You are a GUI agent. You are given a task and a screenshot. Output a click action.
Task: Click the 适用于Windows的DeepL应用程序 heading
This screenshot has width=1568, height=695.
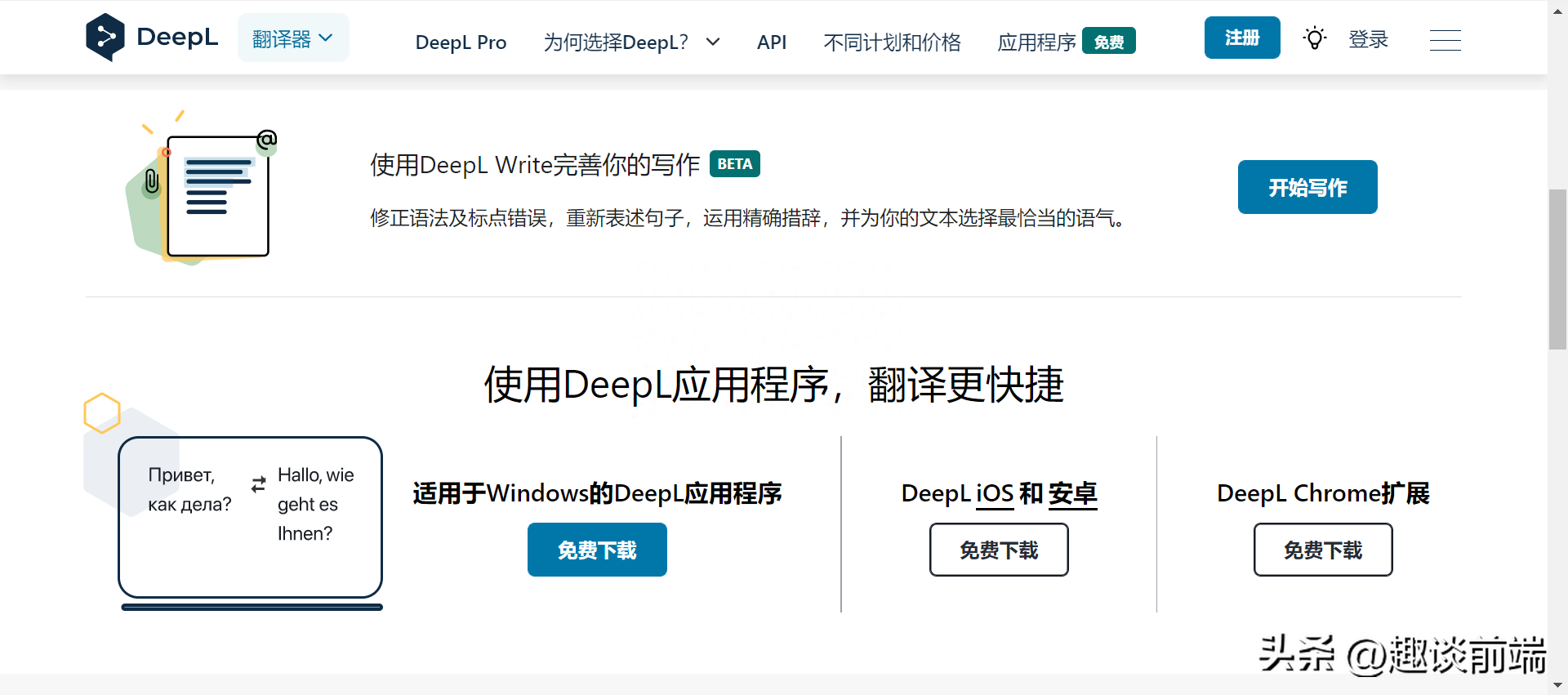[597, 493]
